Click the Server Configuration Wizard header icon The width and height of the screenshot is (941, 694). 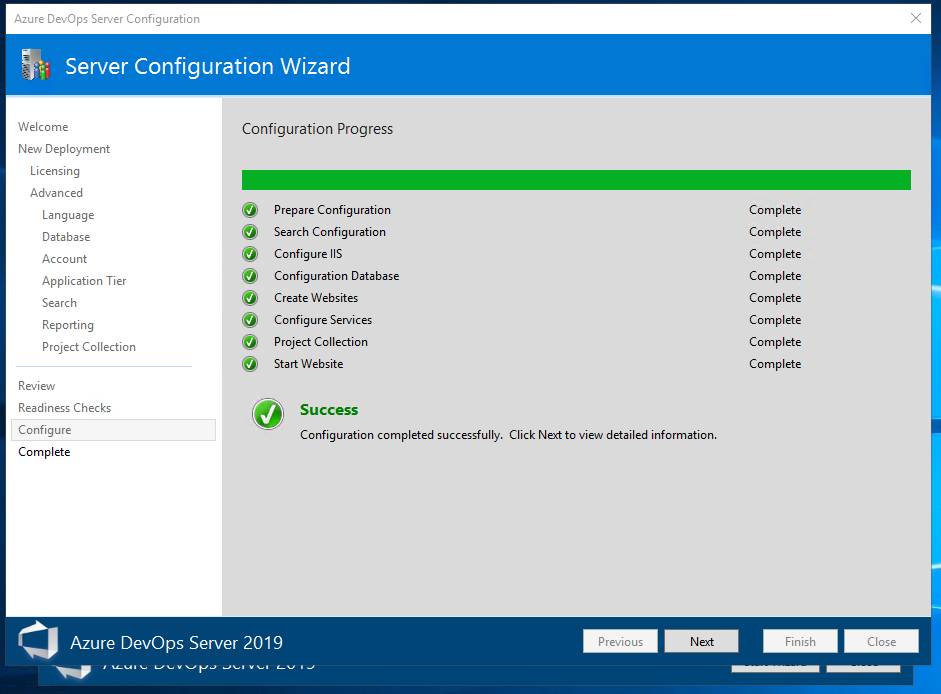coord(35,65)
